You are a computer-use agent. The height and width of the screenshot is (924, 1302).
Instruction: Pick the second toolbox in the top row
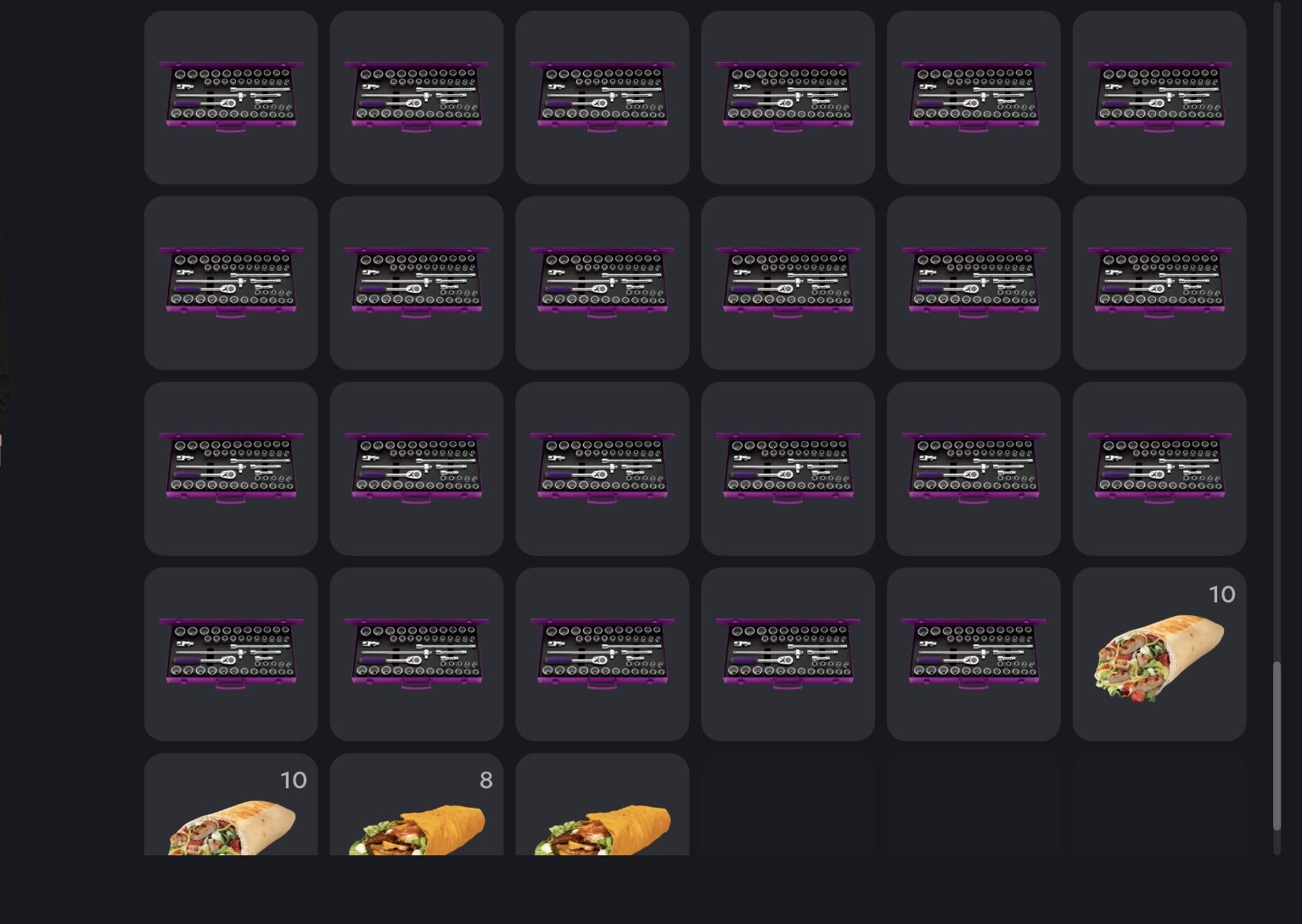(417, 98)
